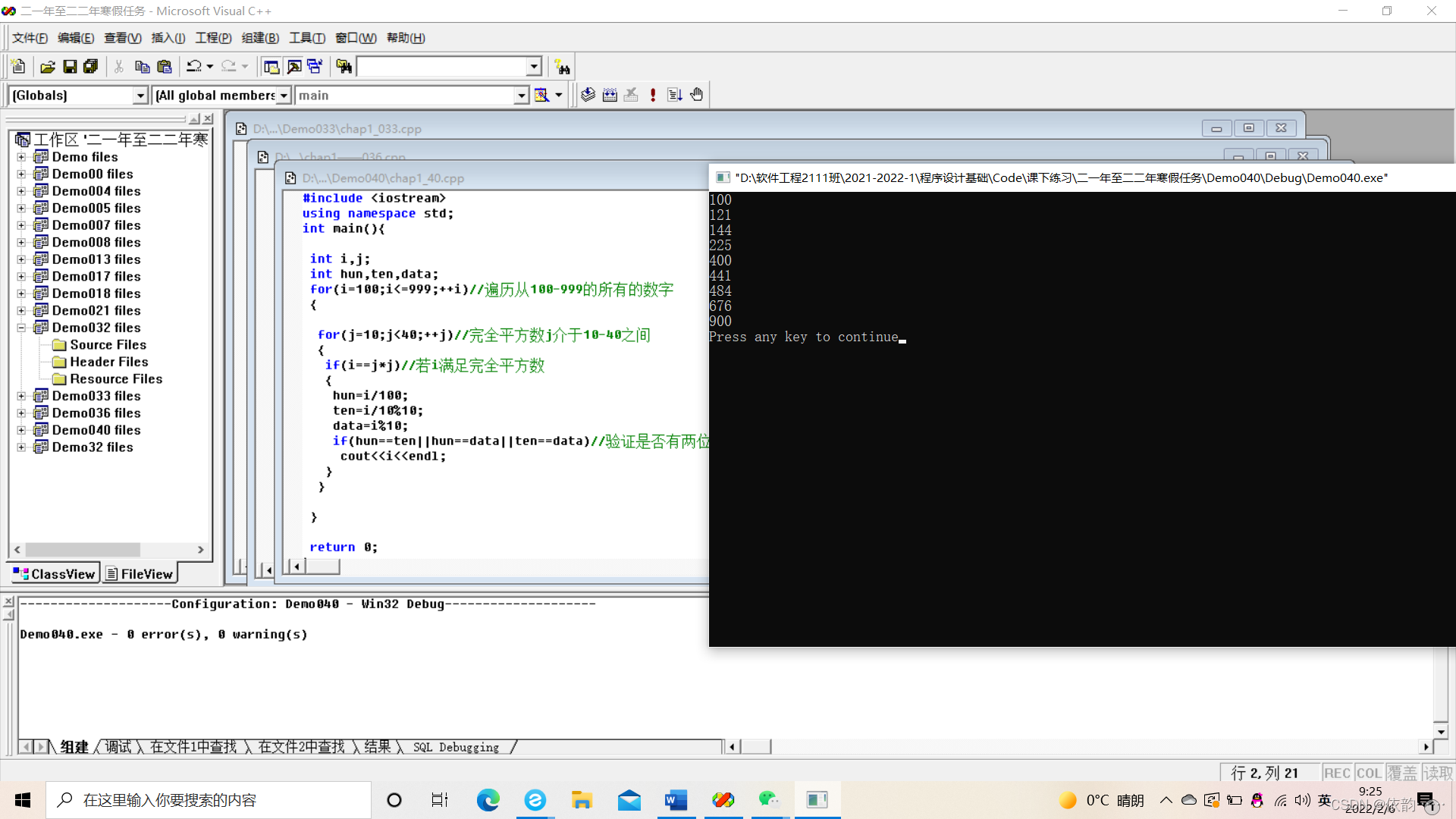
Task: Click the hand breakpoint icon
Action: pyautogui.click(x=697, y=95)
